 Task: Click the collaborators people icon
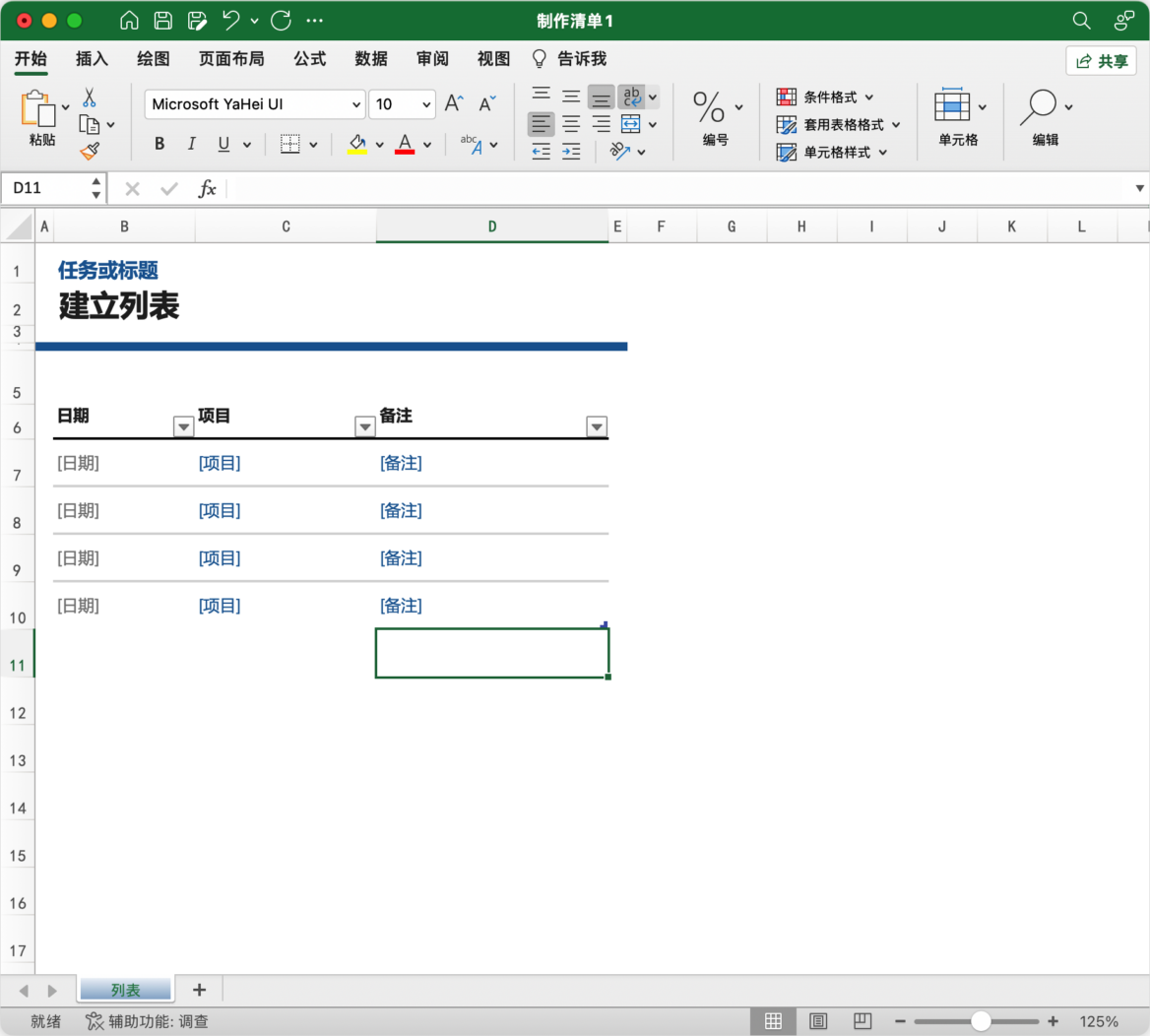pyautogui.click(x=1123, y=21)
